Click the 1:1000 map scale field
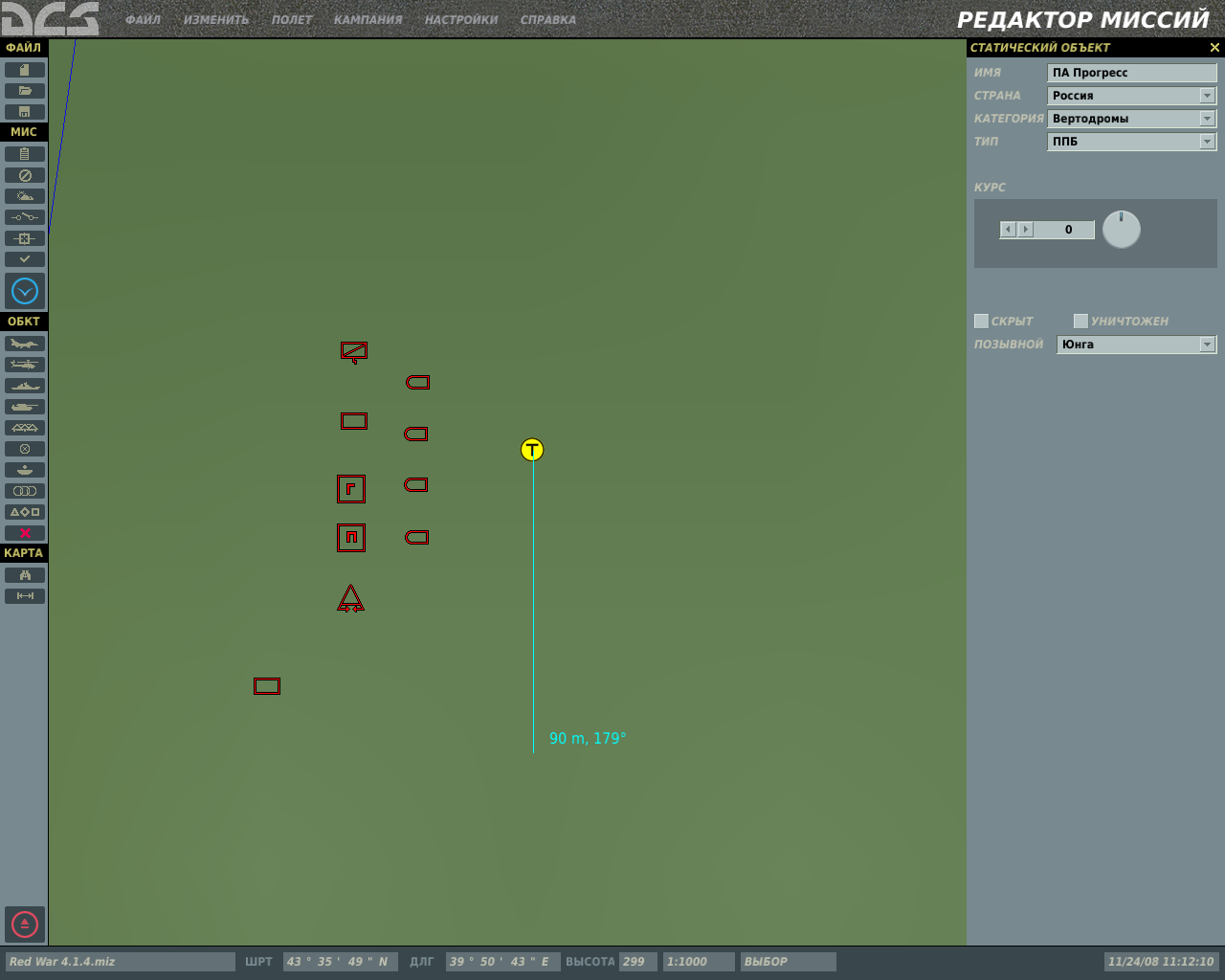 (x=699, y=962)
